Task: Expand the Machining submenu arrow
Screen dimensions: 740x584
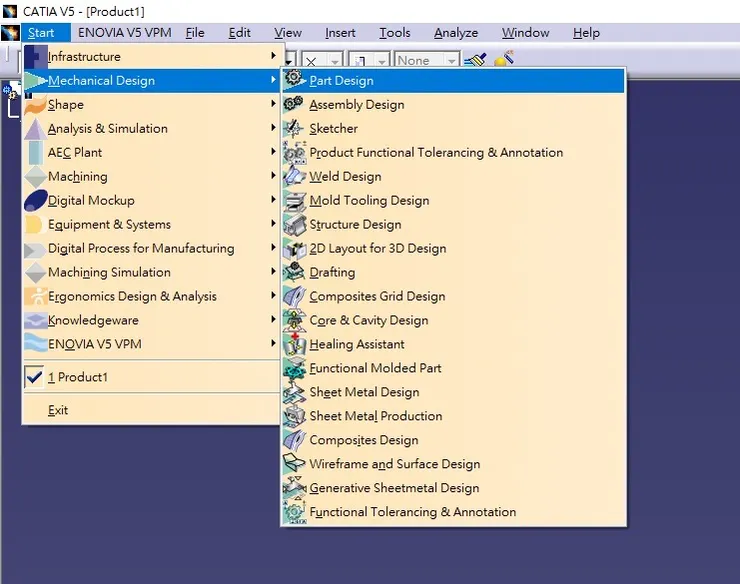Action: pyautogui.click(x=273, y=176)
